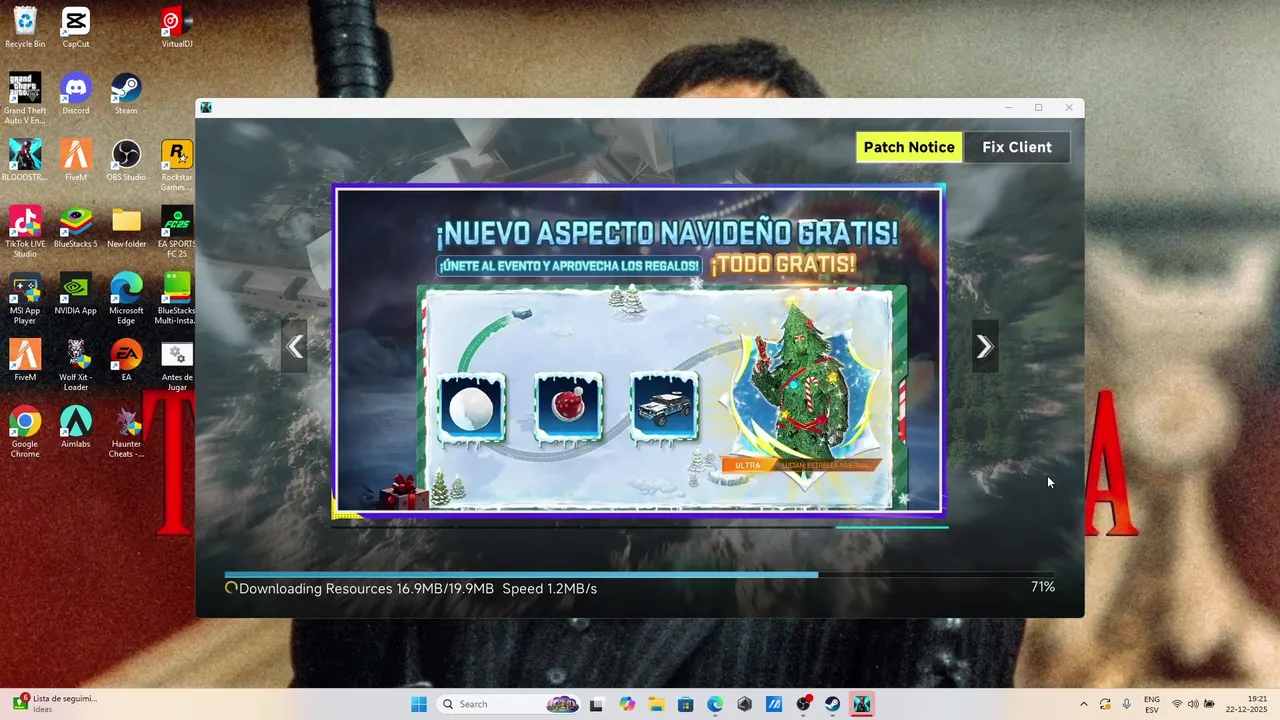Select the Microsoft Edge desktop shortcut
Image resolution: width=1280 pixels, height=720 pixels.
pos(126,298)
